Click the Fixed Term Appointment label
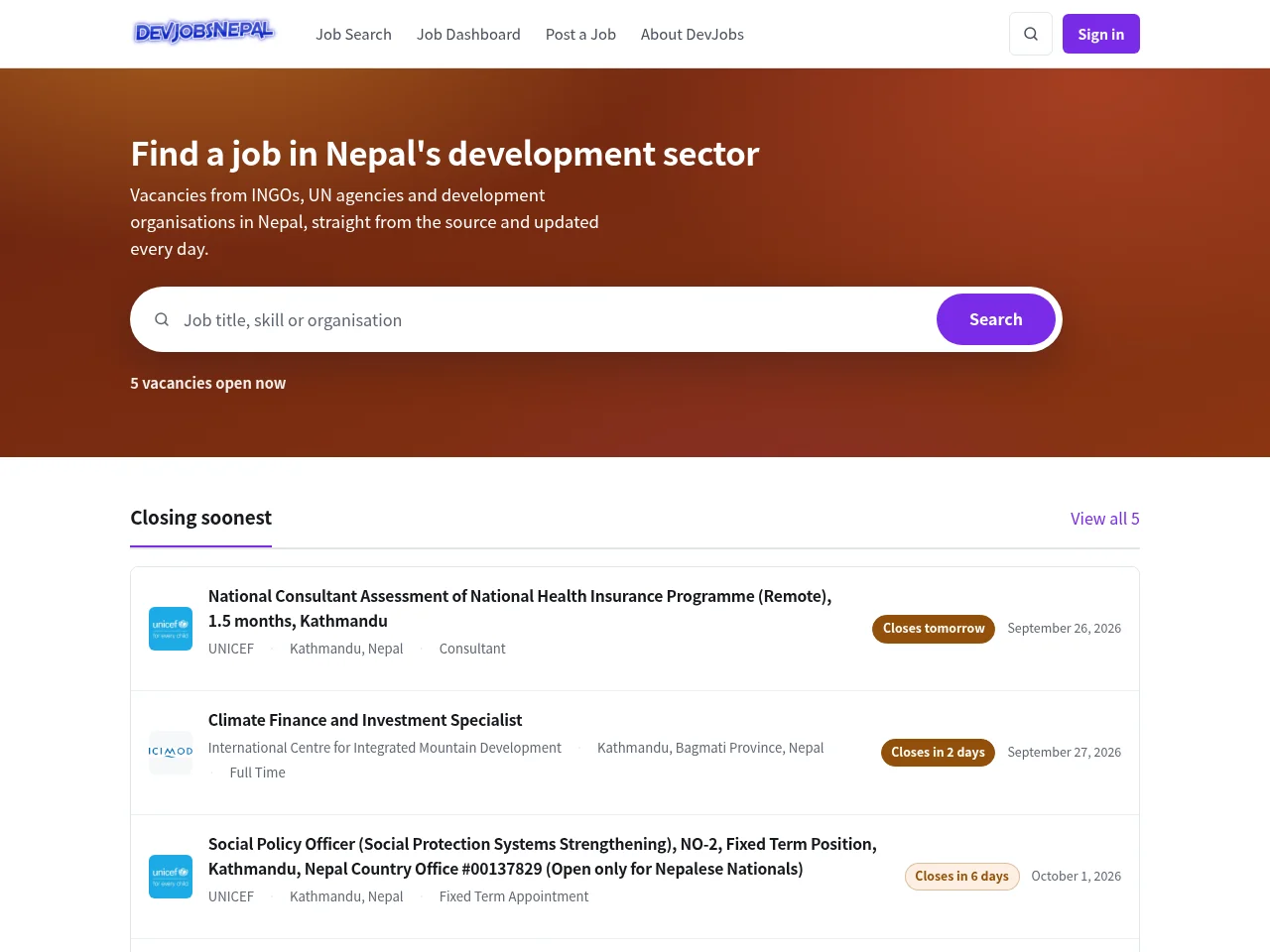This screenshot has height=952, width=1270. pos(514,896)
